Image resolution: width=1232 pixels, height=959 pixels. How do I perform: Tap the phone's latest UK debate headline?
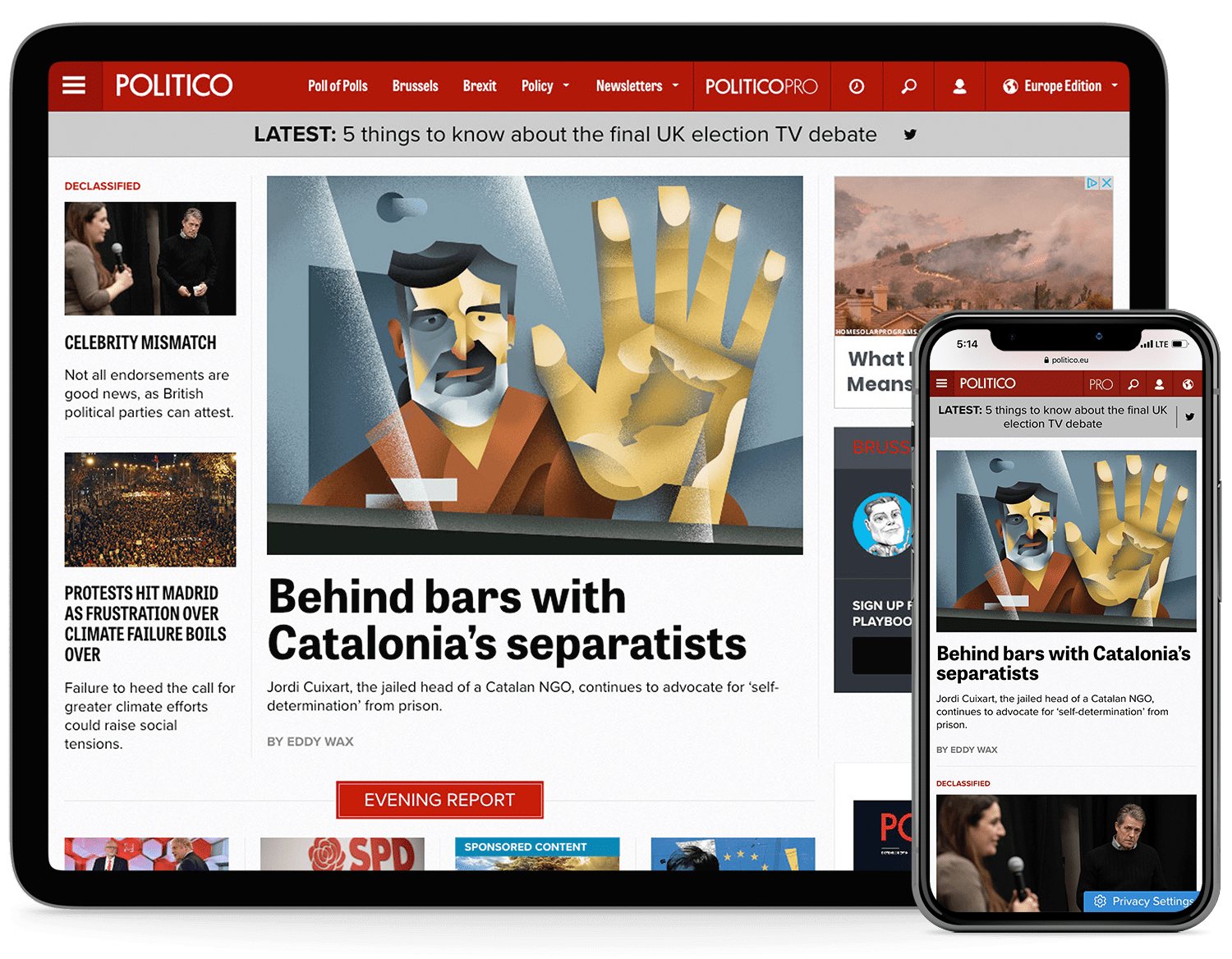[1052, 417]
